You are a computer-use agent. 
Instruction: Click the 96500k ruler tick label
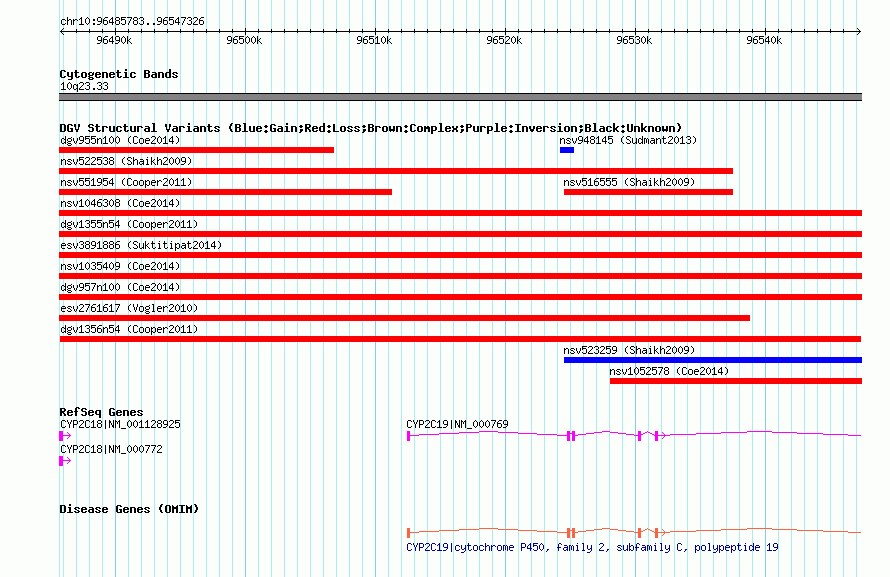(x=244, y=40)
